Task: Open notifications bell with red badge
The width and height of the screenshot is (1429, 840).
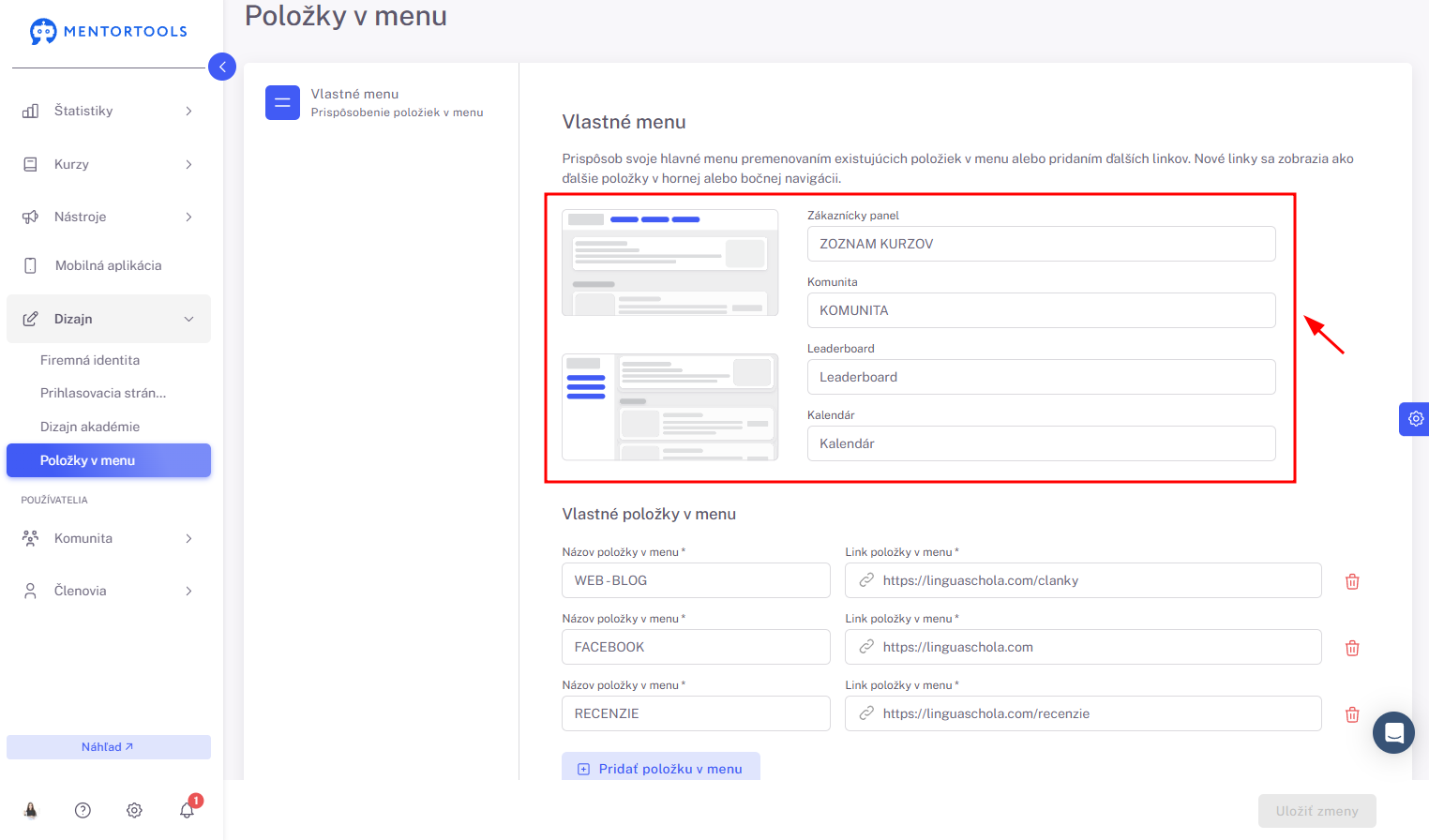Action: click(x=188, y=809)
